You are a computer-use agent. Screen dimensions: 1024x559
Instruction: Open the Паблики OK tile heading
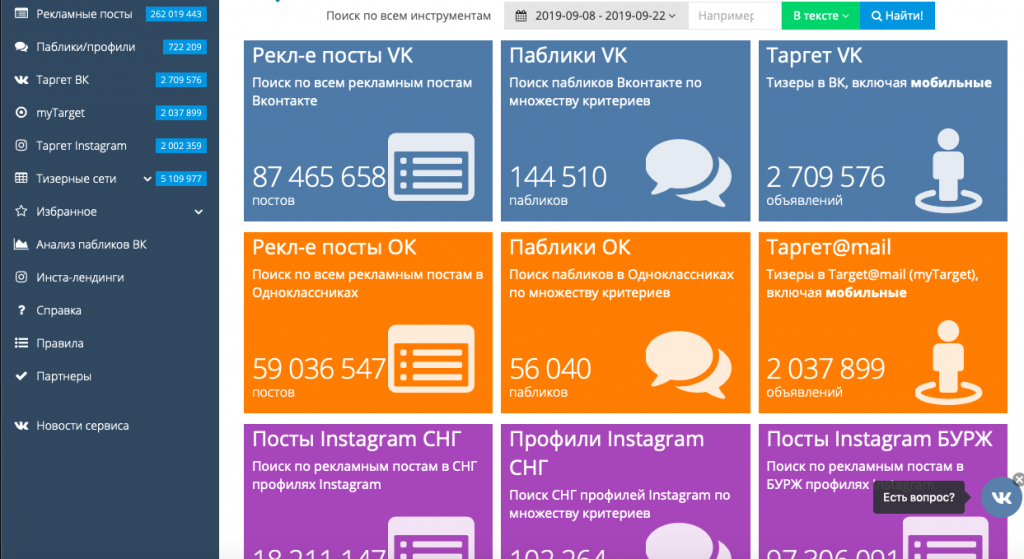(x=570, y=248)
